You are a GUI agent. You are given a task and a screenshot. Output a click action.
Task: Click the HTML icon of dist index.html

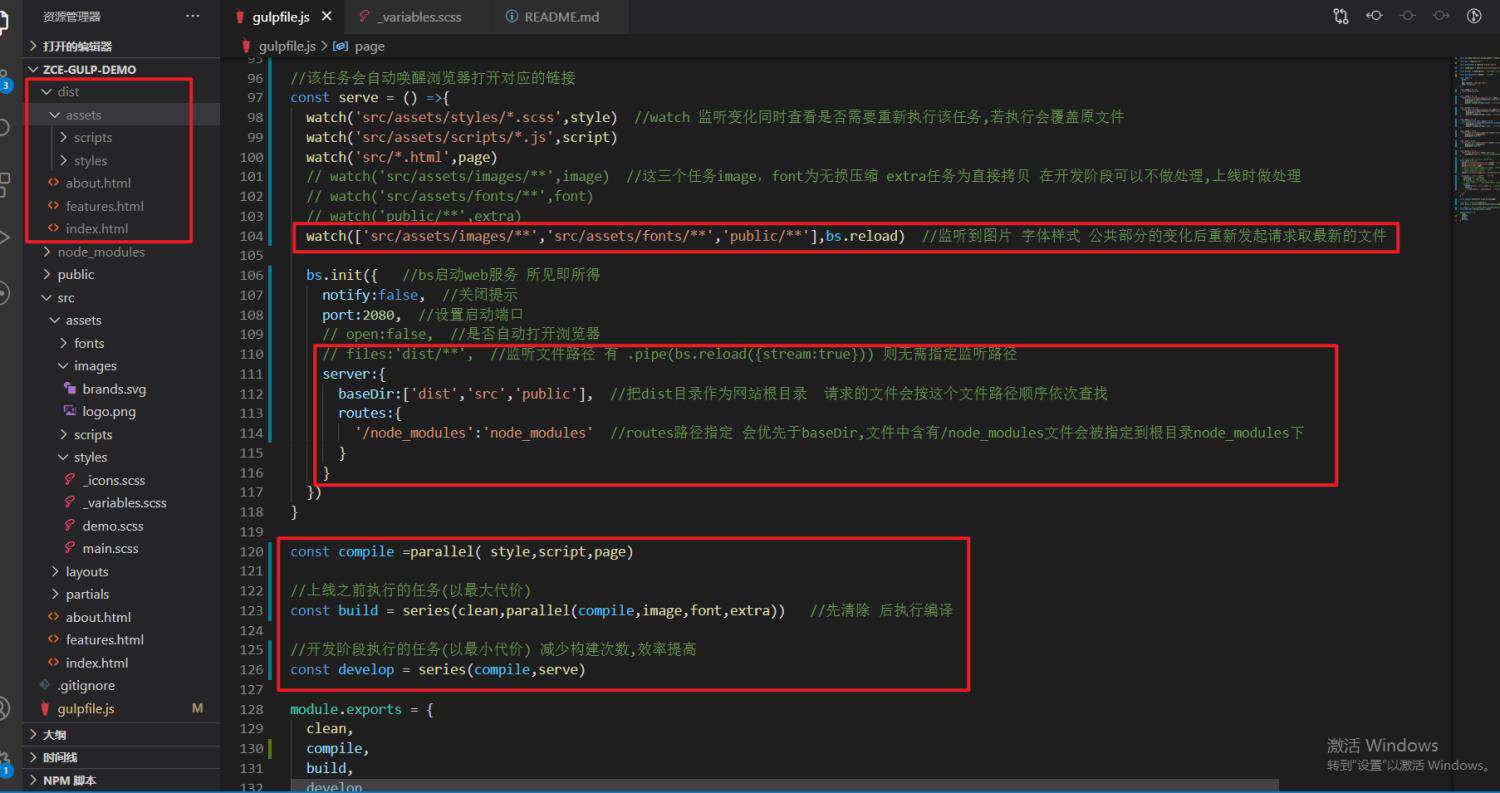(x=54, y=228)
